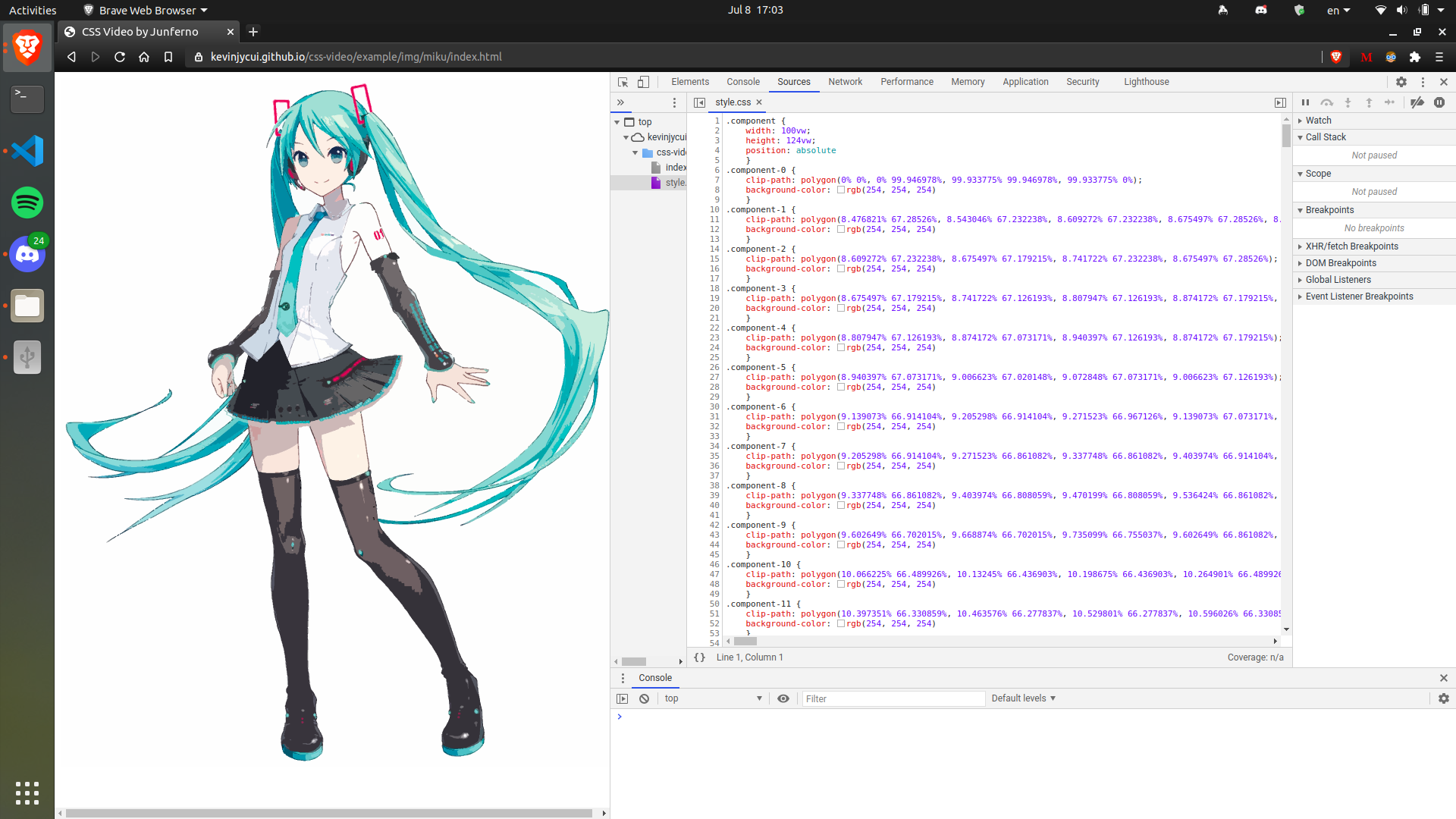Click the pretty print braces icon
The height and width of the screenshot is (819, 1456).
[699, 657]
